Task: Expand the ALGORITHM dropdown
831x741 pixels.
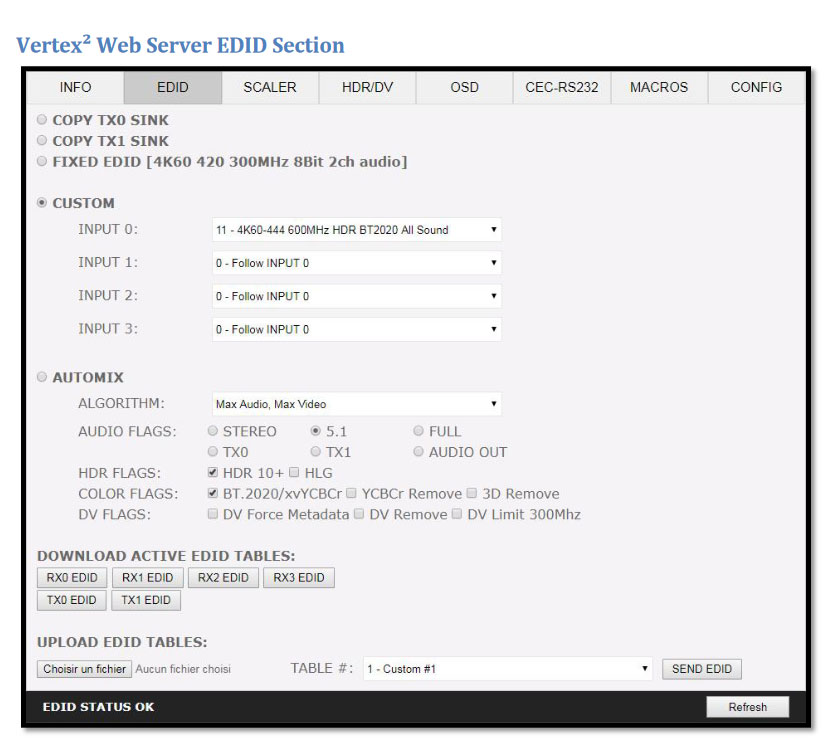Action: point(355,403)
